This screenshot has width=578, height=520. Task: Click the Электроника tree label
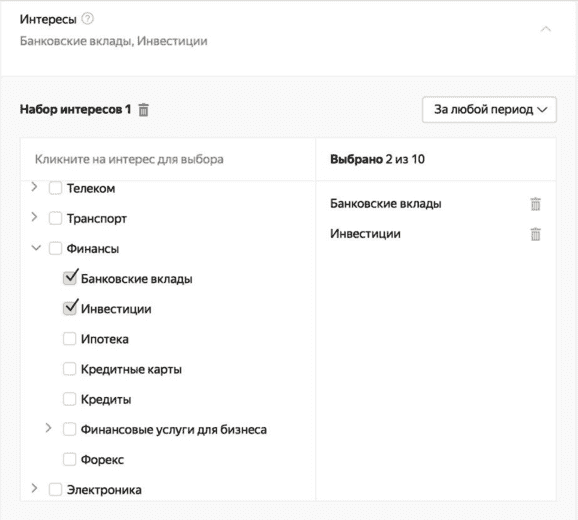[104, 490]
